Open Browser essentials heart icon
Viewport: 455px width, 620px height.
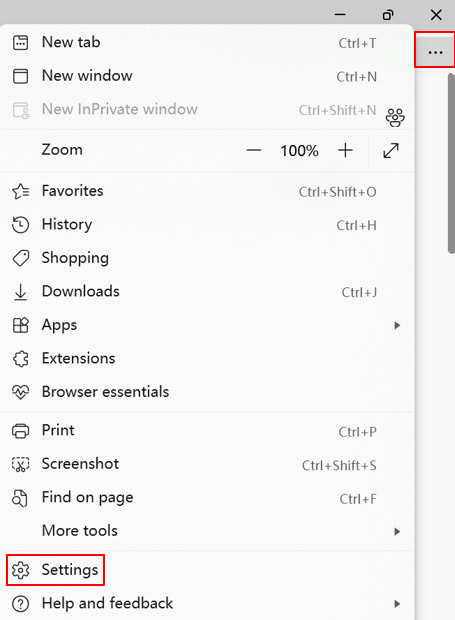tap(21, 392)
